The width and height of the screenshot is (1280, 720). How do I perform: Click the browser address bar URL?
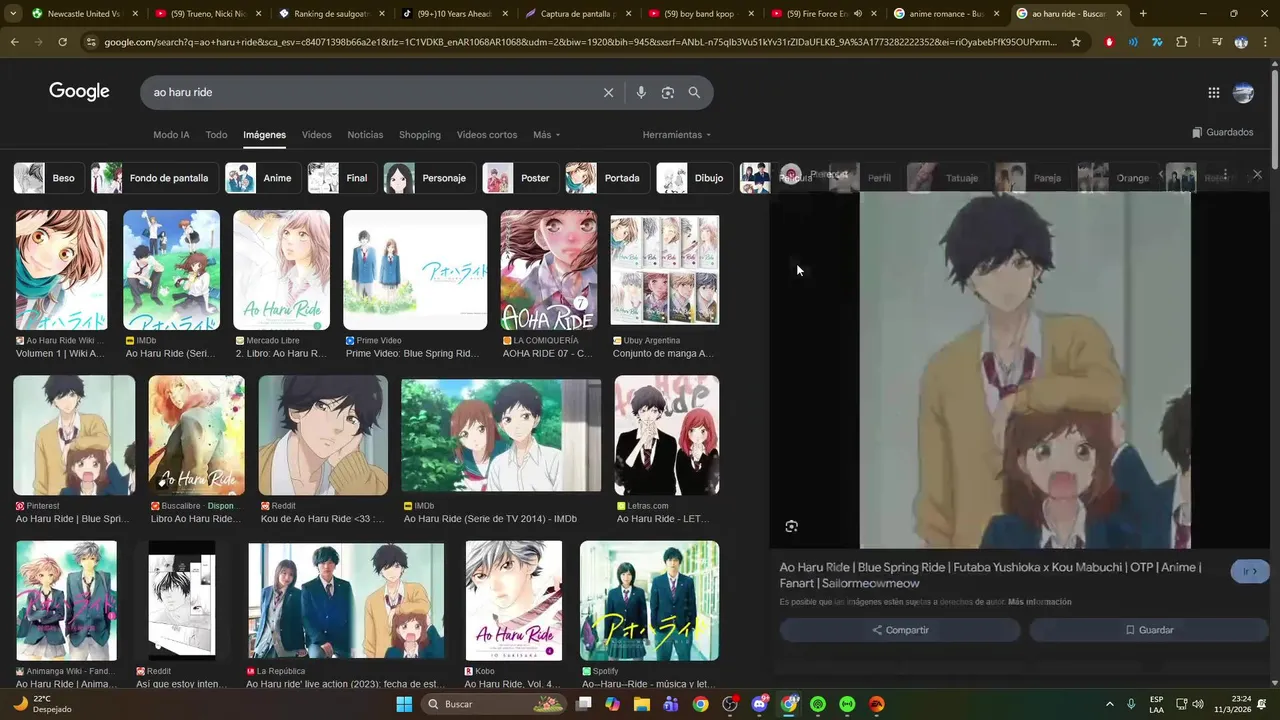coord(580,42)
